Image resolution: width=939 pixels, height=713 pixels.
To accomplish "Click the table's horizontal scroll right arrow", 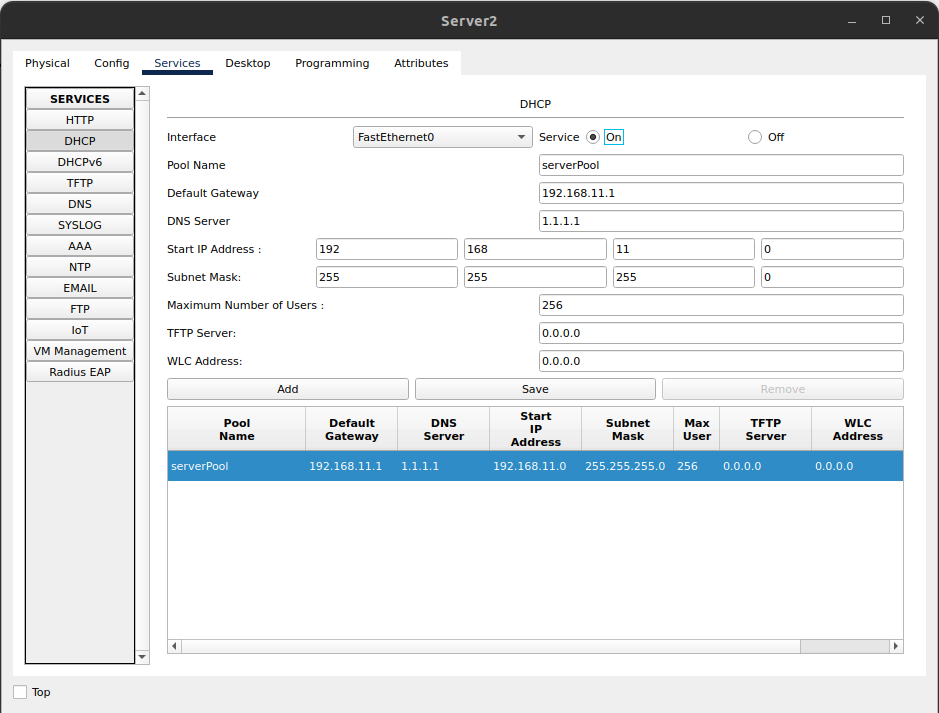I will click(895, 646).
